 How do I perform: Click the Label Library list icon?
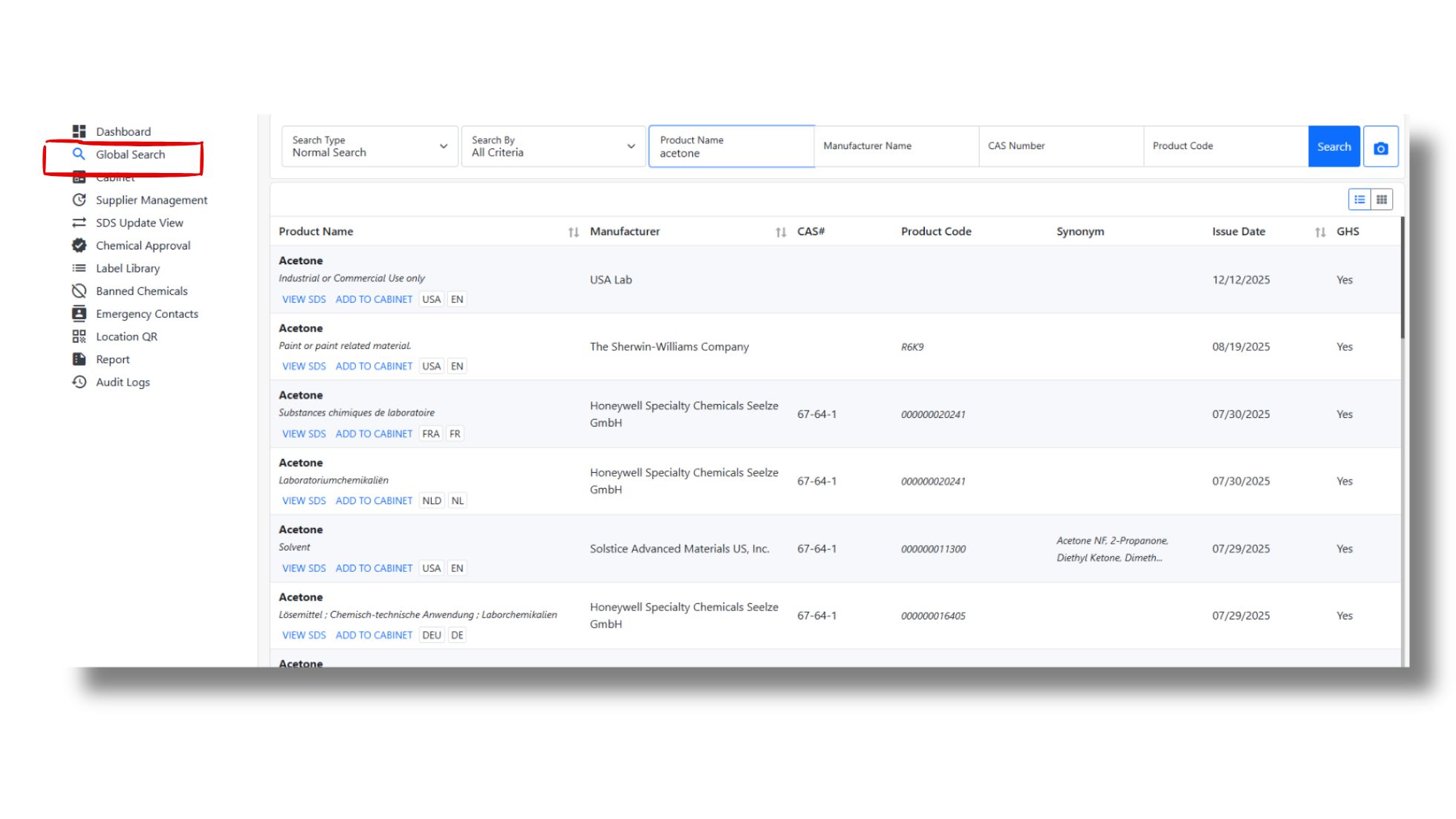79,268
